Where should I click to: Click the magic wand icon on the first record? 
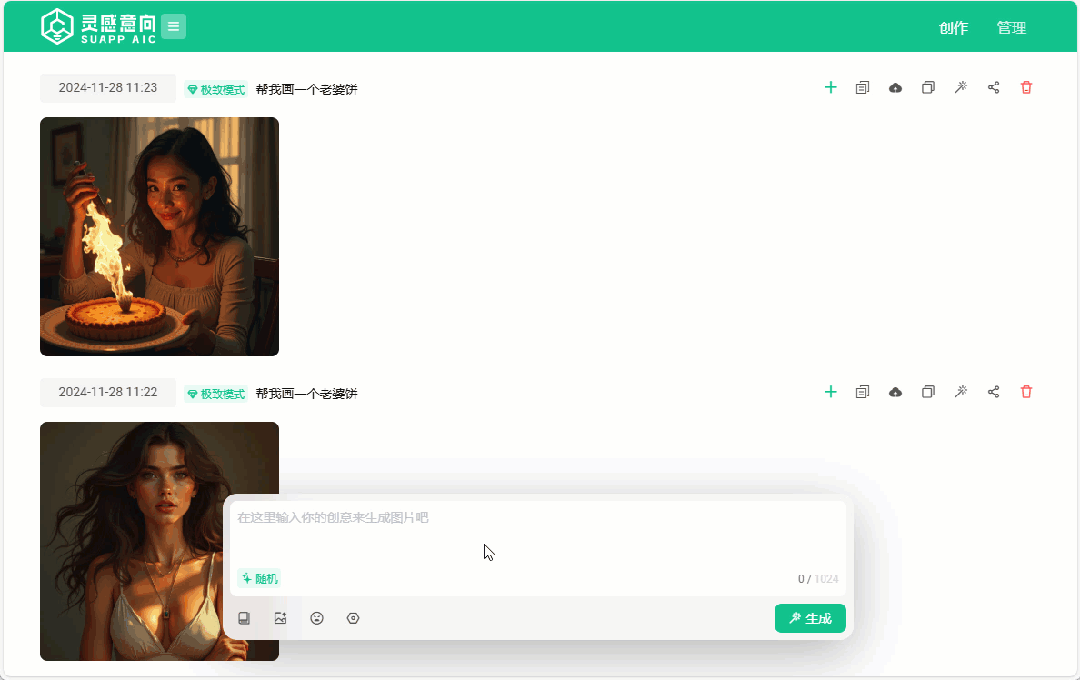(960, 88)
